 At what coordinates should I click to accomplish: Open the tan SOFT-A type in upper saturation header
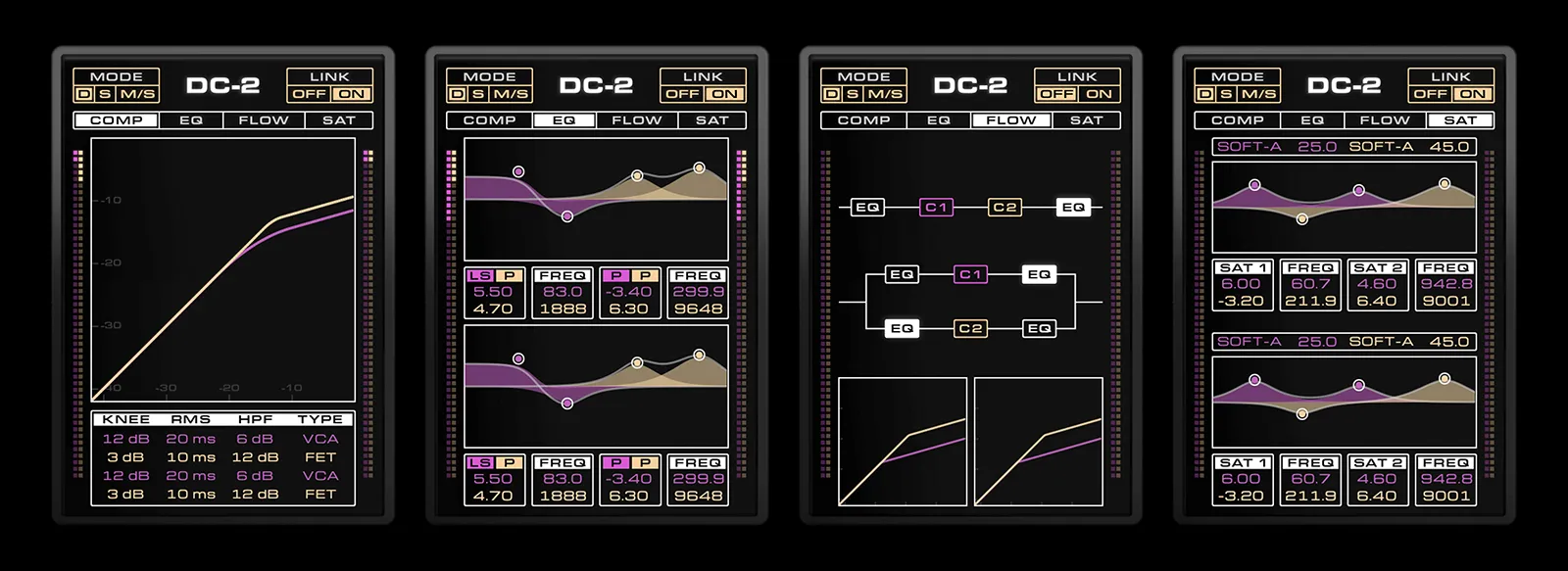1381,146
